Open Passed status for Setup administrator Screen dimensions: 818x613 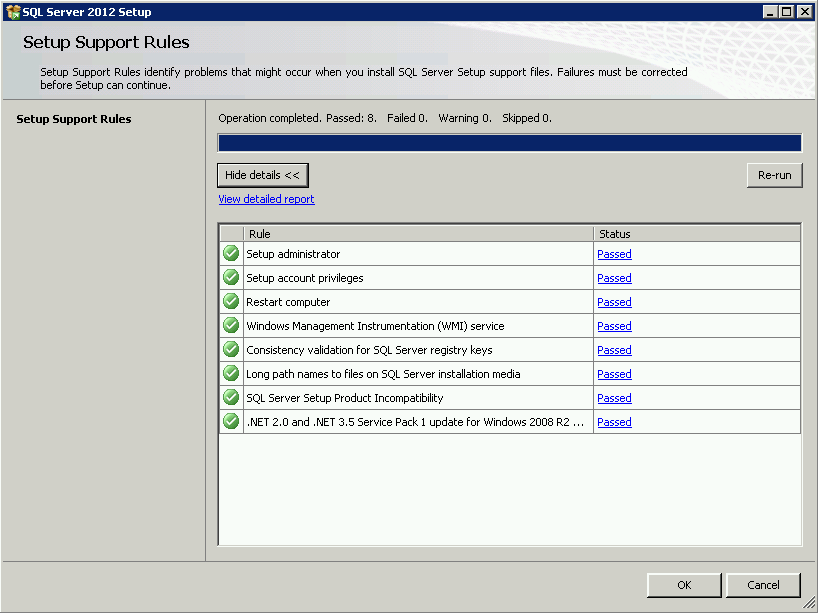click(614, 254)
